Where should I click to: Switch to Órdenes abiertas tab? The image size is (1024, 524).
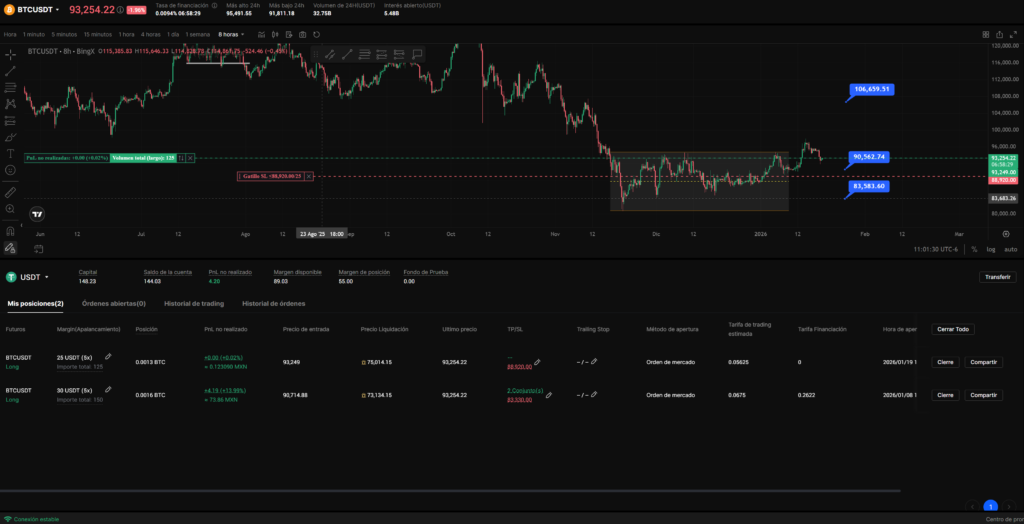pyautogui.click(x=114, y=303)
